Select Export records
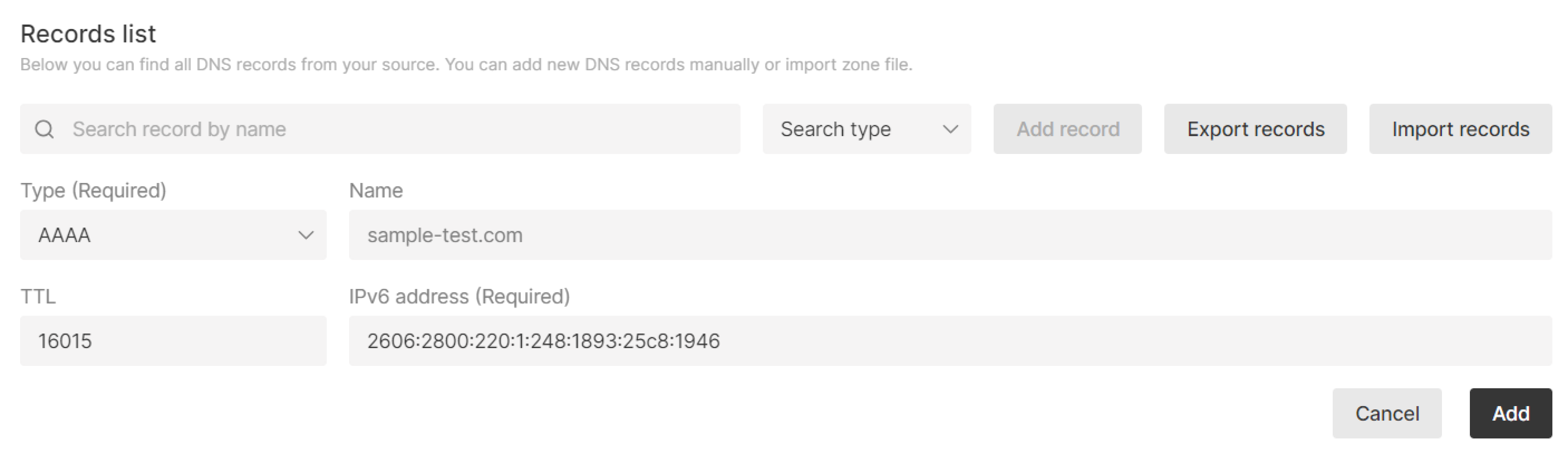The height and width of the screenshot is (463, 1568). 1256,129
